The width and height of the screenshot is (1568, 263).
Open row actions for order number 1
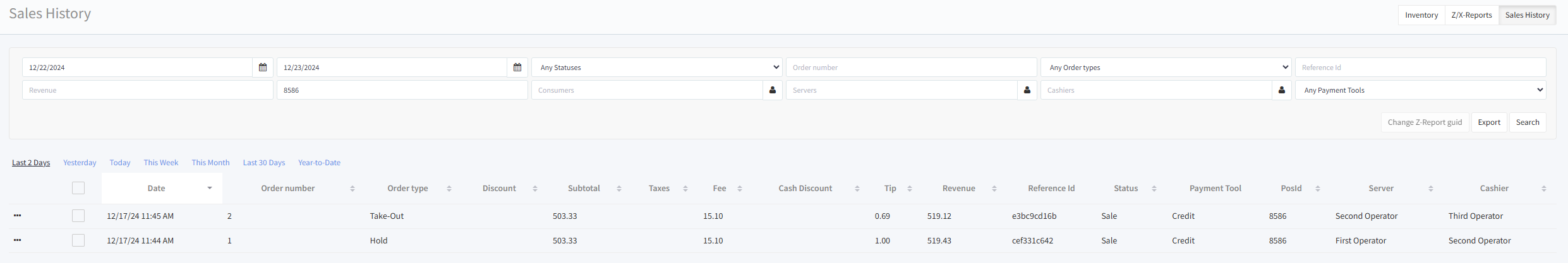pos(18,240)
